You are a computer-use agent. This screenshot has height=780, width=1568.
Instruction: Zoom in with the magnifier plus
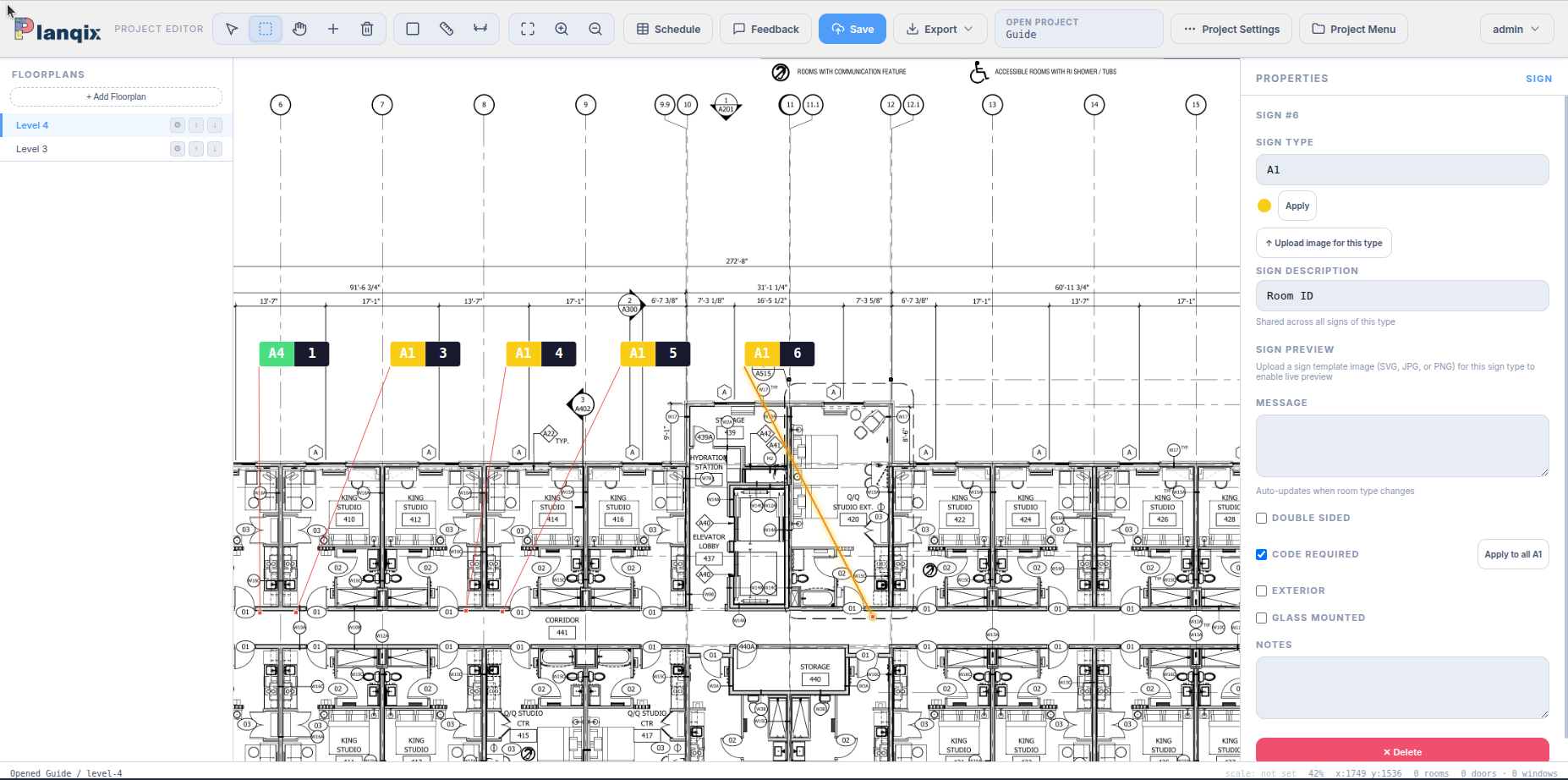(x=562, y=29)
